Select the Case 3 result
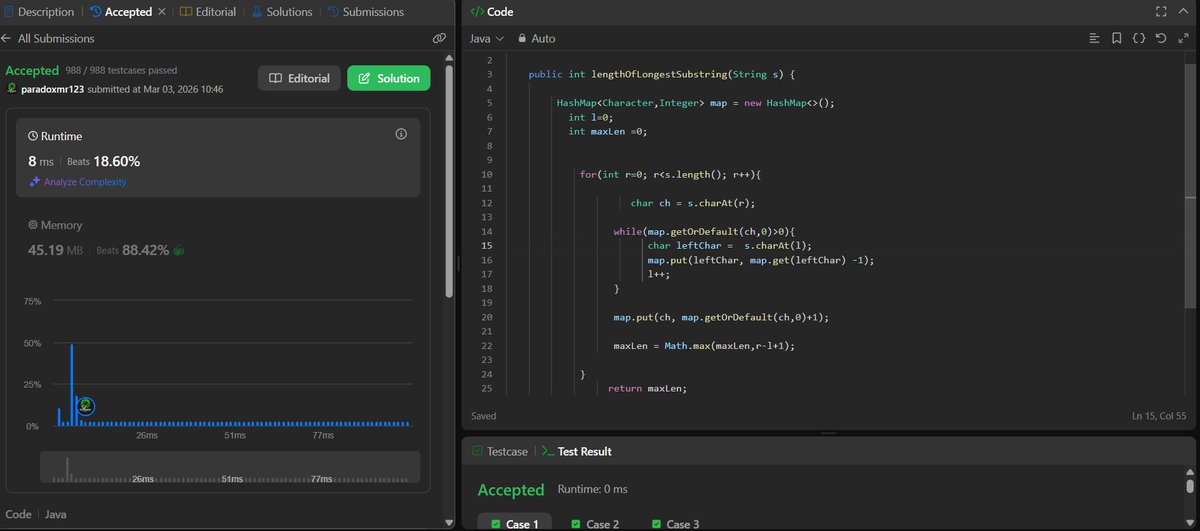This screenshot has height=531, width=1200. [x=675, y=524]
